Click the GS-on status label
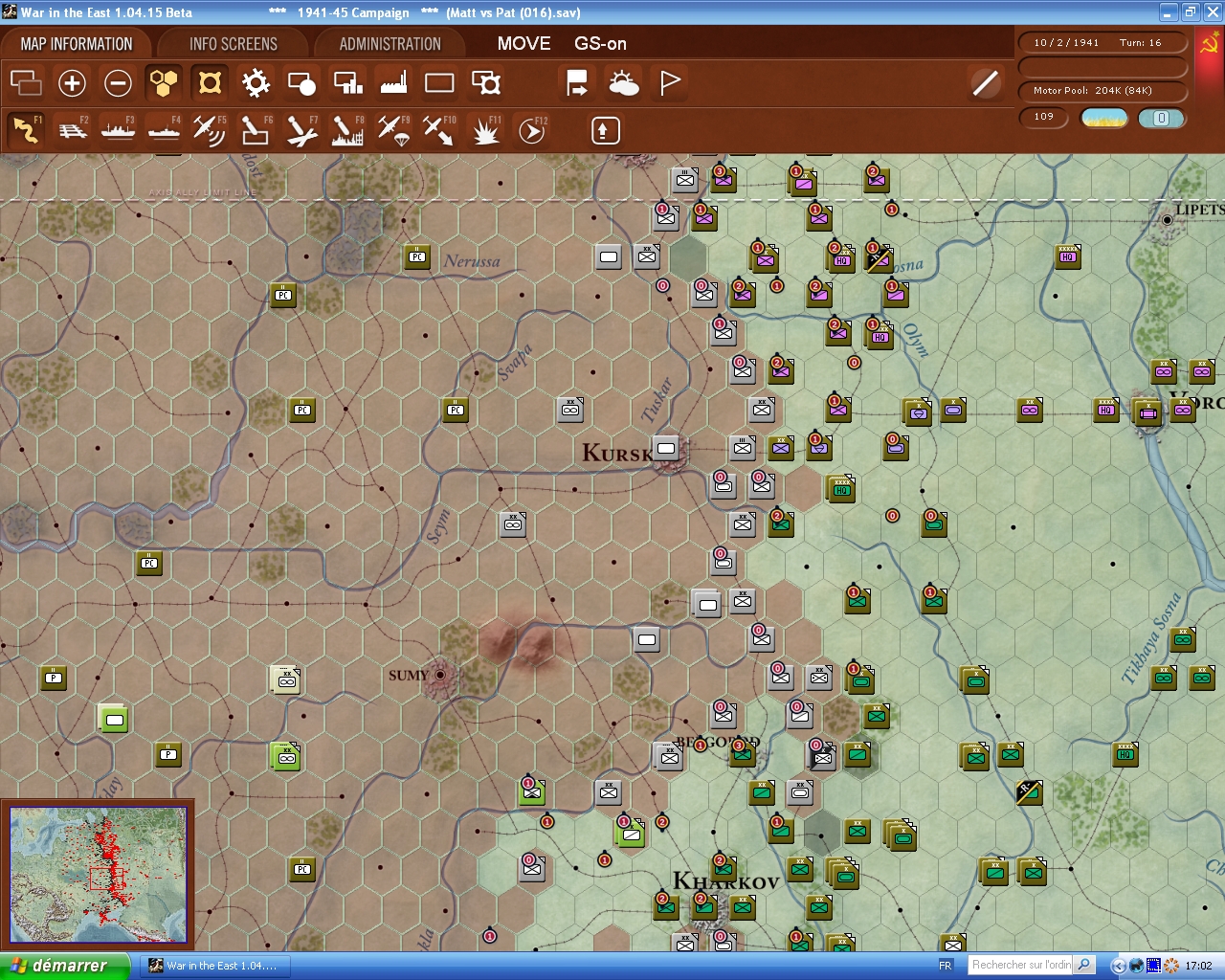Image resolution: width=1225 pixels, height=980 pixels. (600, 44)
